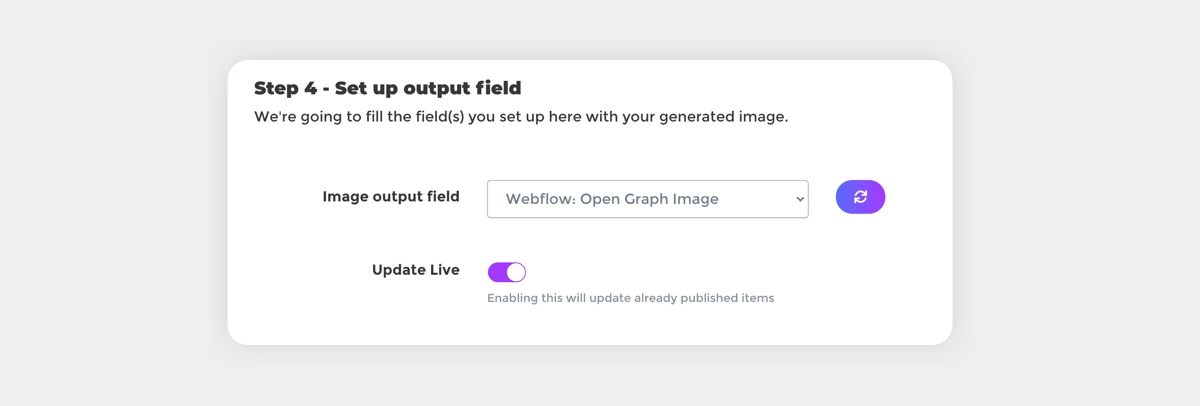
Task: Click the gradient refresh pill button
Action: point(860,197)
